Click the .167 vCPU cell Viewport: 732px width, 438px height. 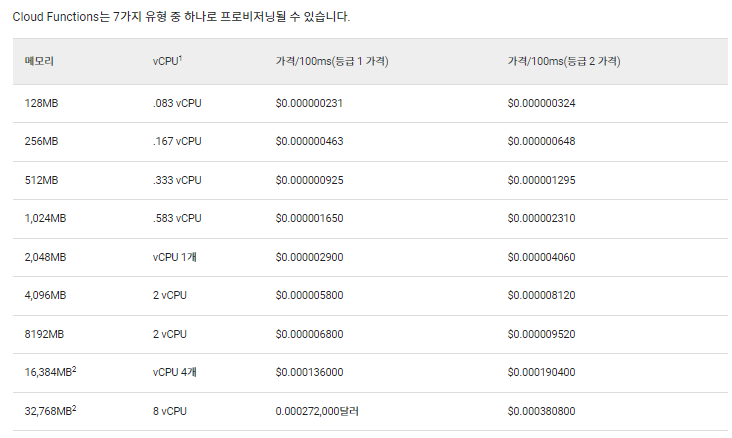(177, 141)
